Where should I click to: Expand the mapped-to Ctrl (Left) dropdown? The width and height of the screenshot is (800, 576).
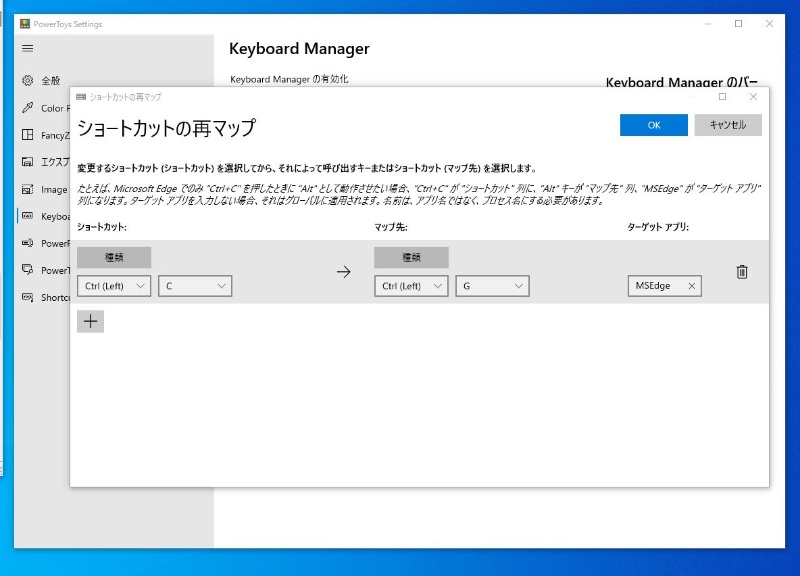pyautogui.click(x=411, y=286)
